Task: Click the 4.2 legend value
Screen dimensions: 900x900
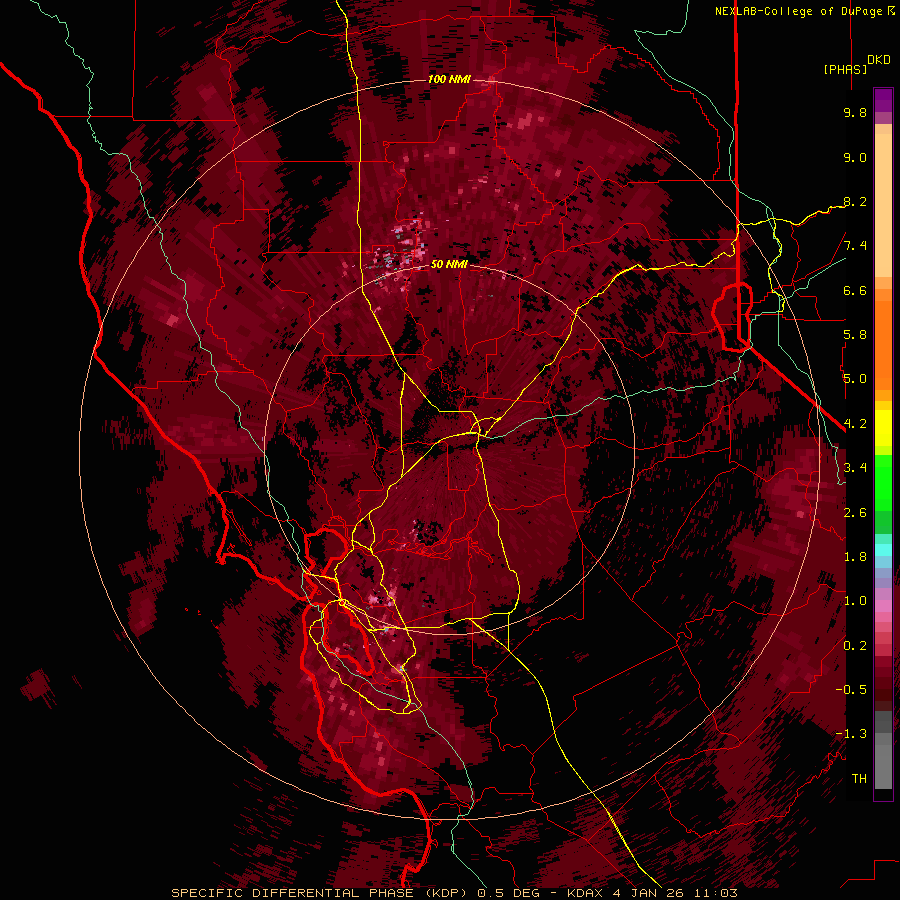Action: [x=855, y=424]
